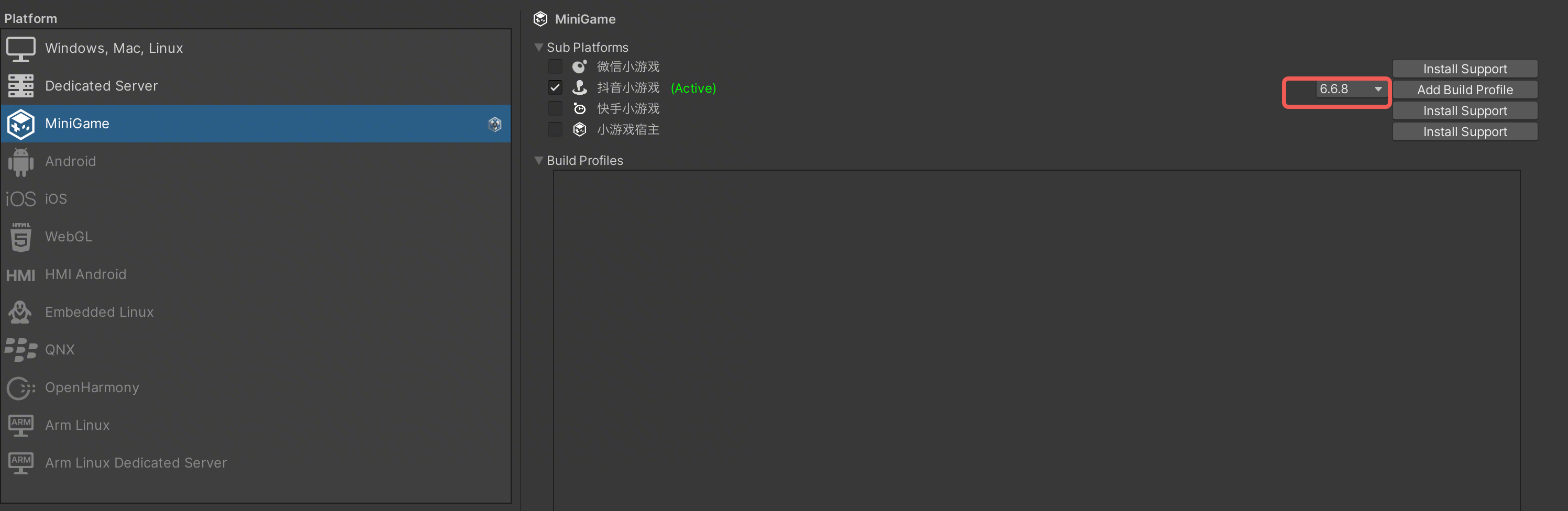This screenshot has width=1568, height=511.
Task: Open the 6.6.8 version dropdown
Action: point(1350,90)
